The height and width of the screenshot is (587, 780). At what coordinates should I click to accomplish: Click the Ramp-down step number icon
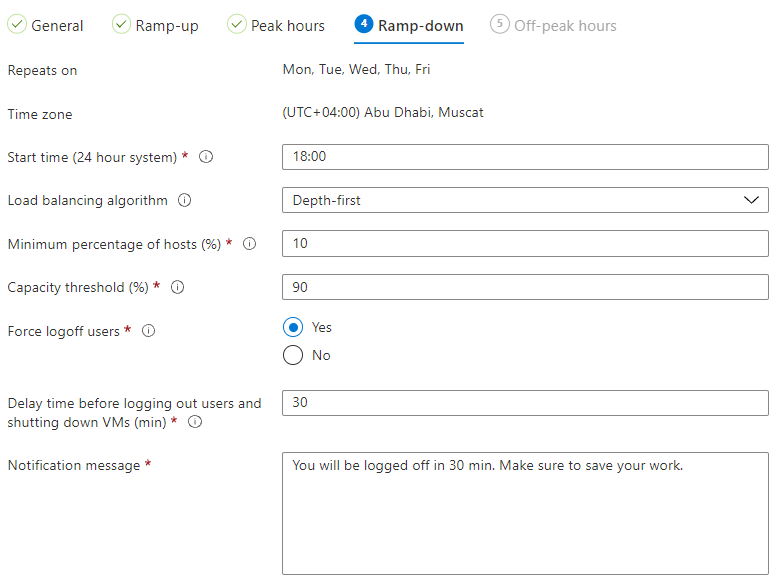(x=364, y=25)
